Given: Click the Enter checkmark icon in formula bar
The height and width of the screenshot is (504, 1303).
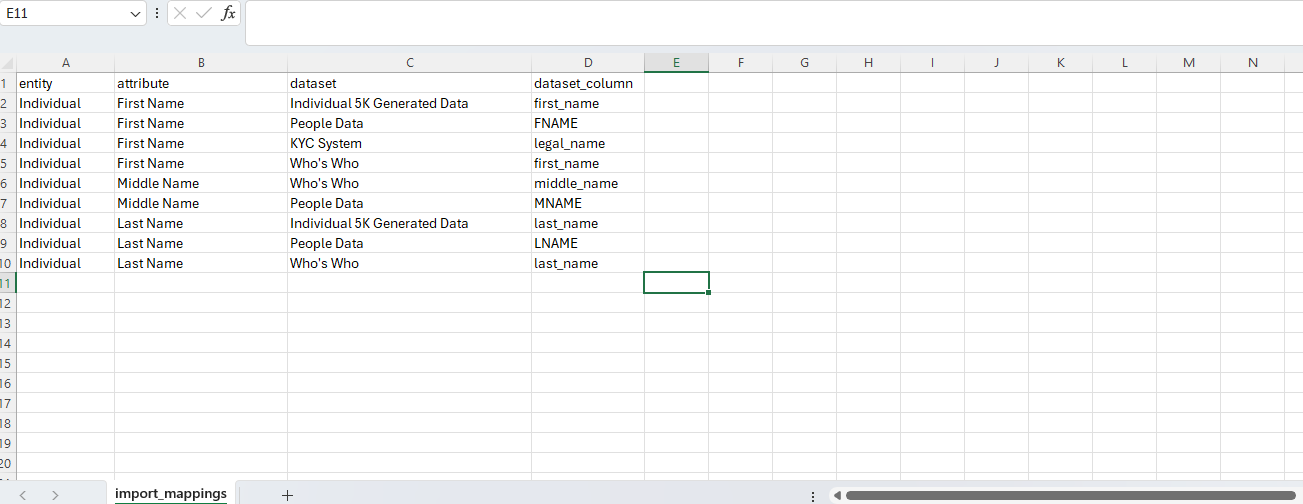Looking at the screenshot, I should [x=204, y=13].
